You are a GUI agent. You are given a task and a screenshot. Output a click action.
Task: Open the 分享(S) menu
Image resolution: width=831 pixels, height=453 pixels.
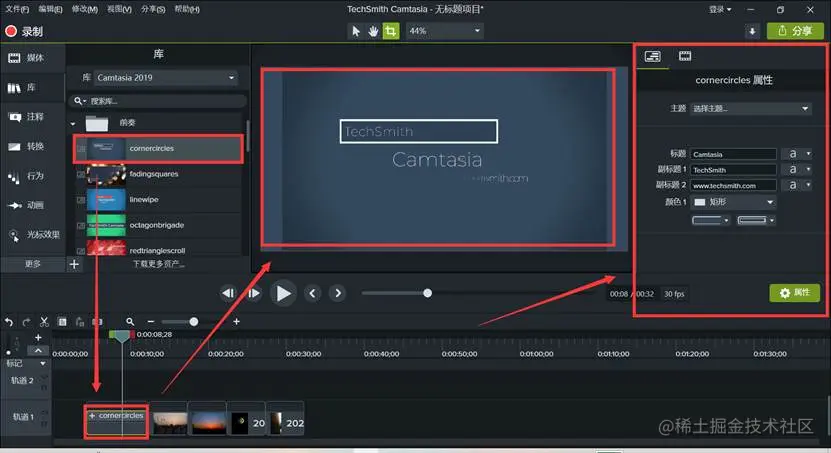tap(153, 9)
